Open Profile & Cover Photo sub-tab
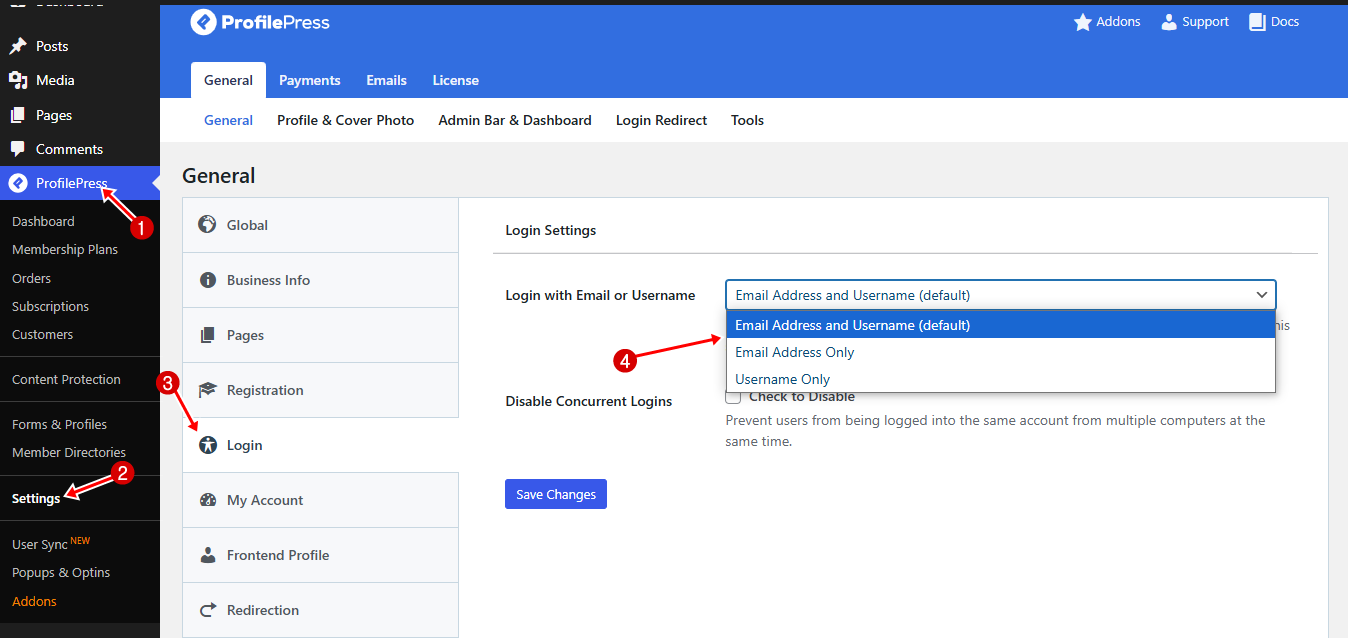The width and height of the screenshot is (1348, 638). 345,120
